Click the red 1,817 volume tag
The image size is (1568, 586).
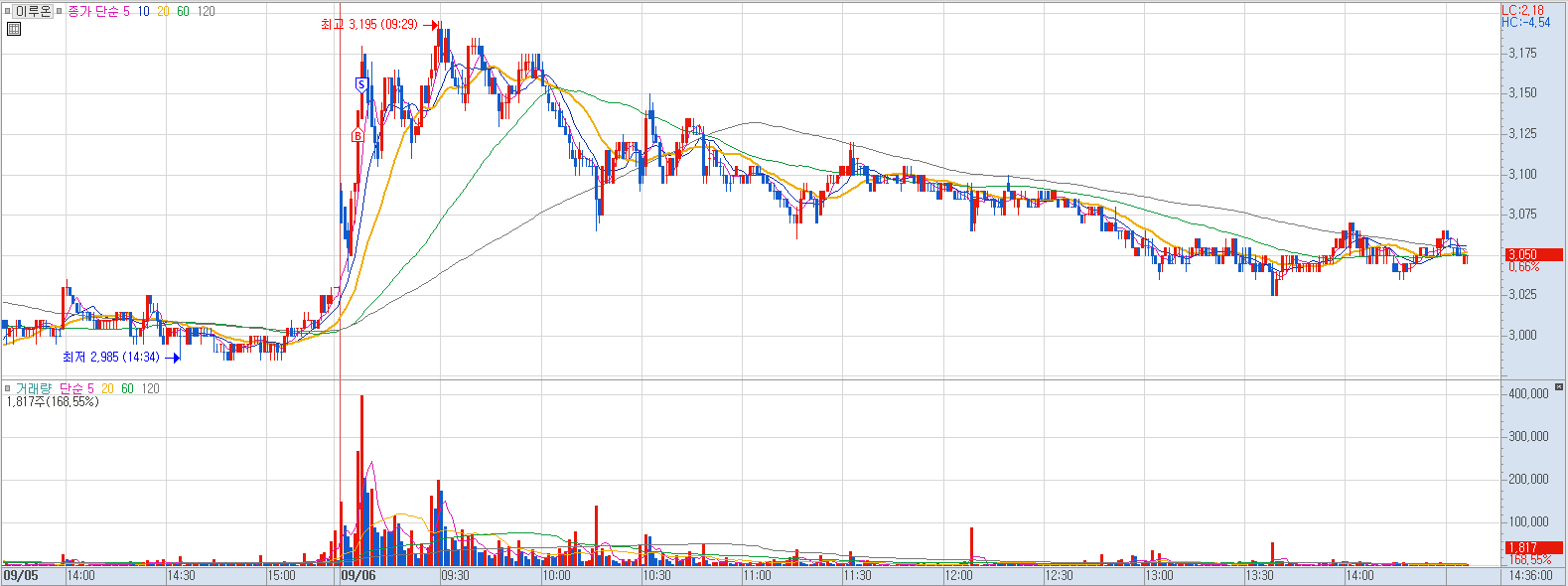pyautogui.click(x=1534, y=547)
